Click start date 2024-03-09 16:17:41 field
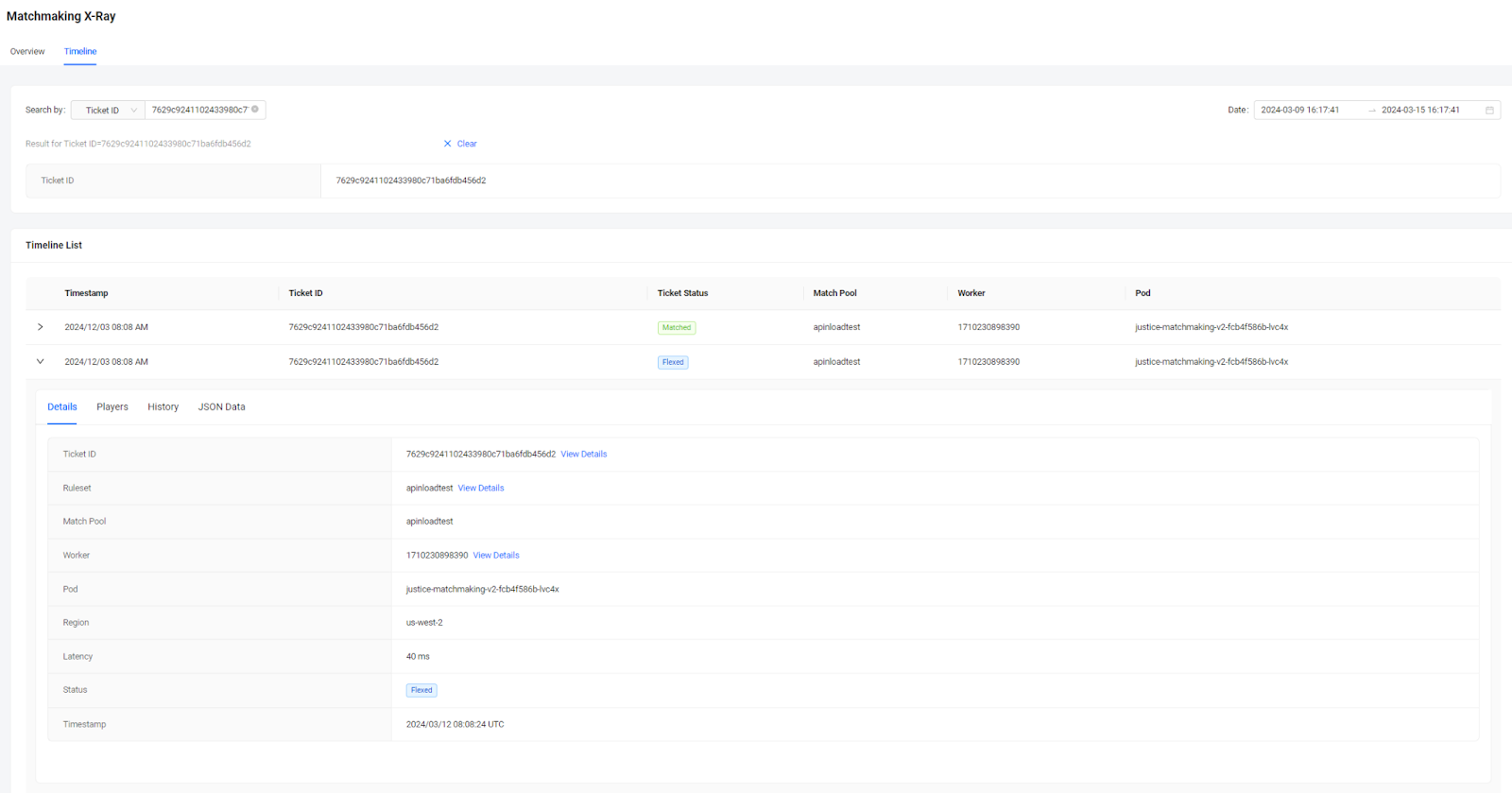Viewport: 1512px width, 793px height. (1300, 111)
